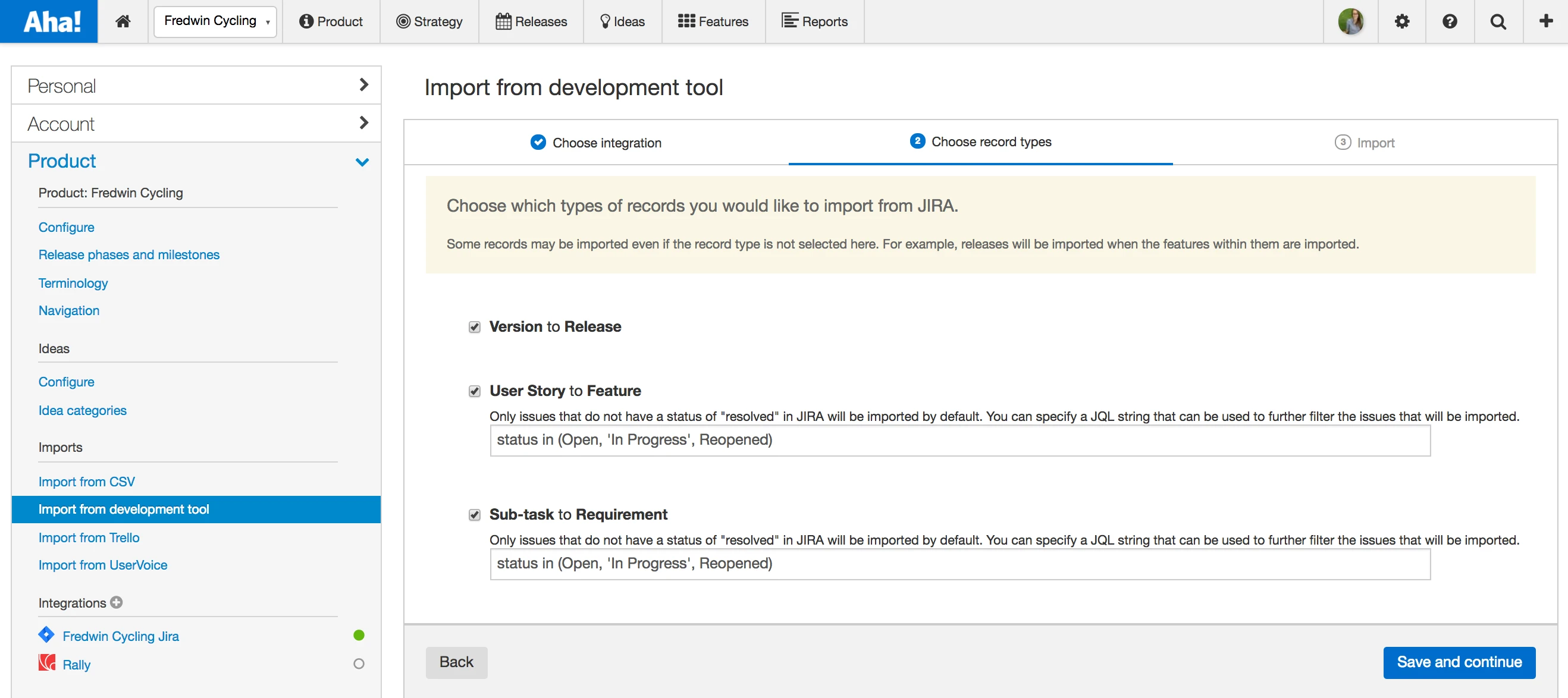The height and width of the screenshot is (698, 1568).
Task: Open the Releases menu
Action: pyautogui.click(x=531, y=21)
